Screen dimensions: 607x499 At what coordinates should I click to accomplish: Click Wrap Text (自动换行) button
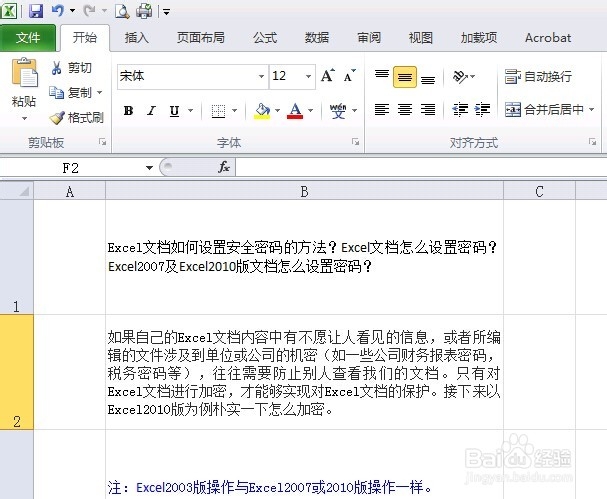click(538, 76)
